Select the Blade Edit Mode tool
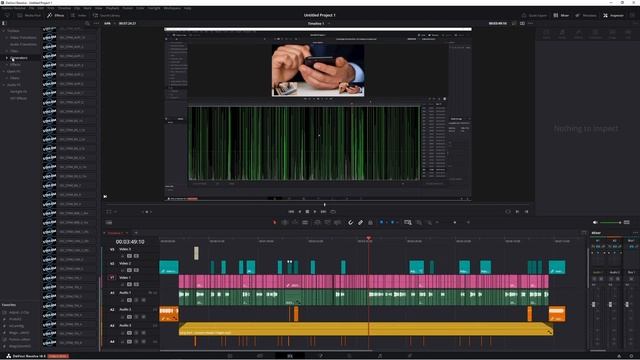 click(x=305, y=222)
